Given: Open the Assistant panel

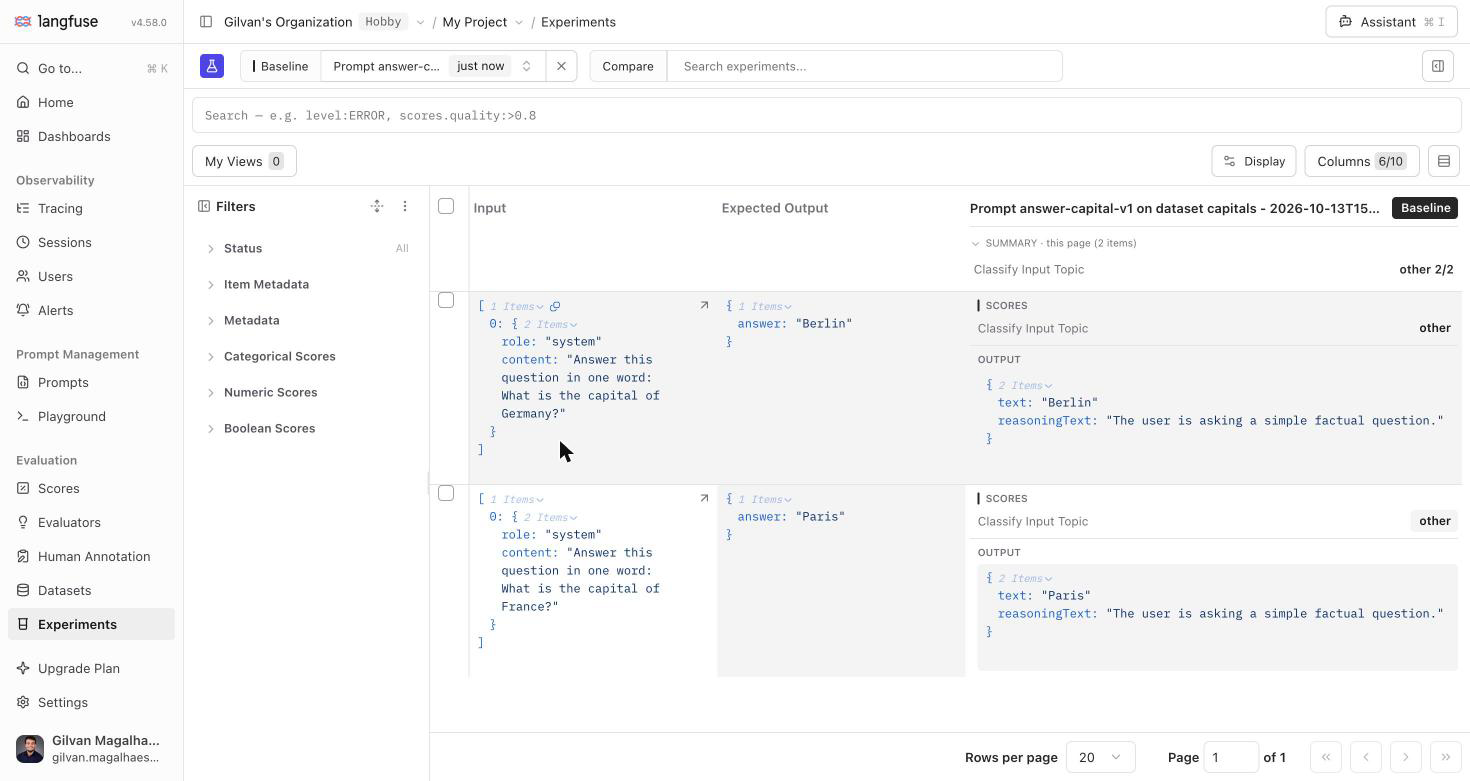Looking at the screenshot, I should pyautogui.click(x=1391, y=22).
